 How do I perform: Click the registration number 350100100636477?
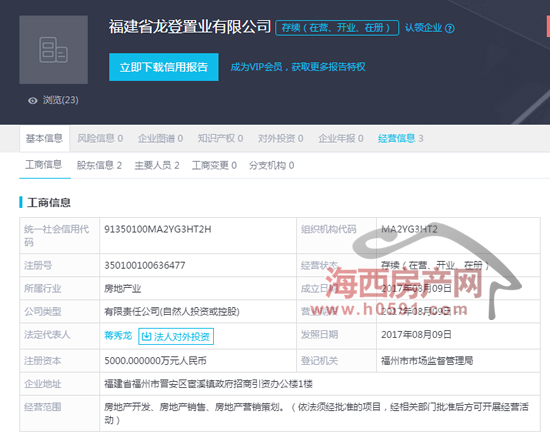(x=145, y=266)
